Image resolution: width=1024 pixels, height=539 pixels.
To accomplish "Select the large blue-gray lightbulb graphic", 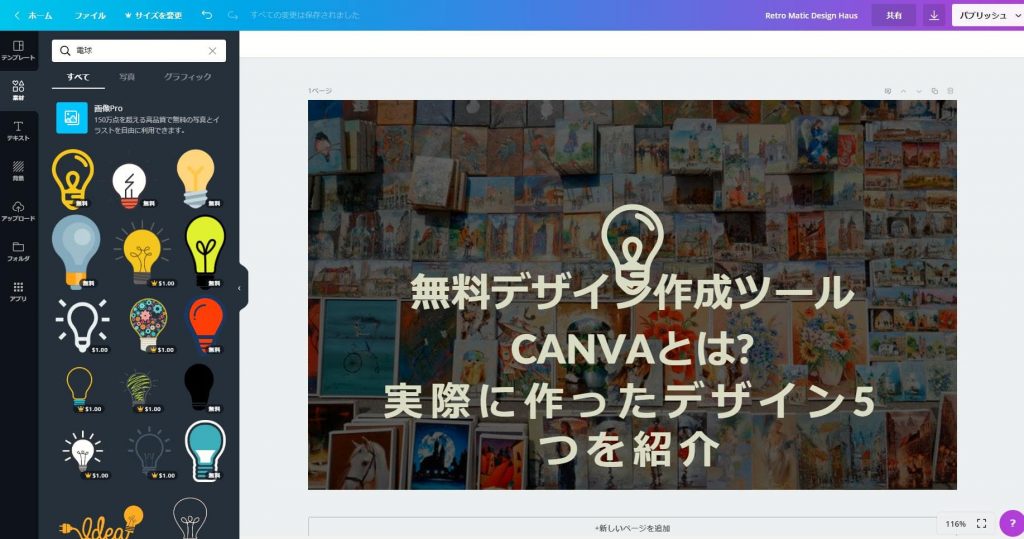I will 76,252.
